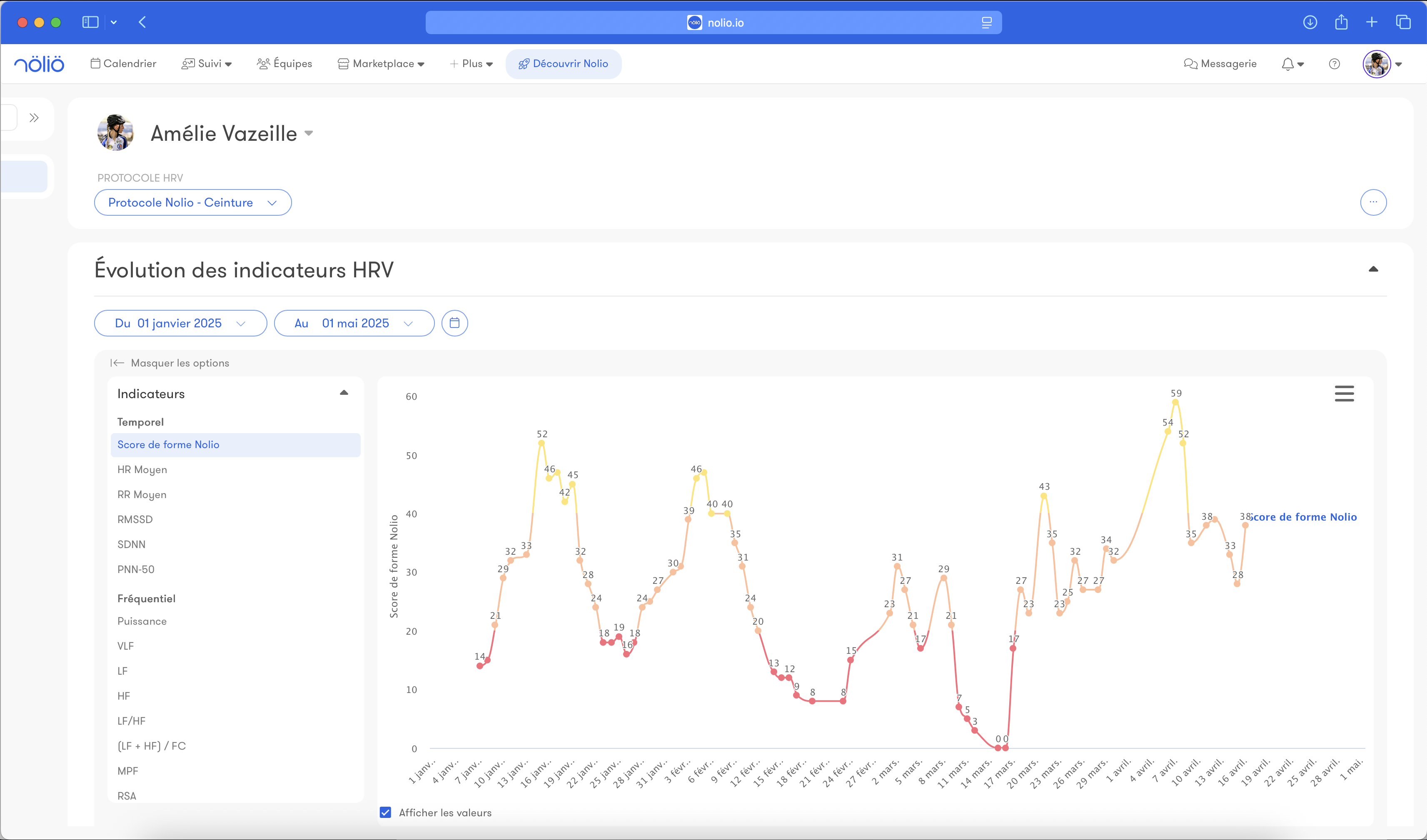Viewport: 1427px width, 840px height.
Task: Click Découvrir Nolio button
Action: 564,64
